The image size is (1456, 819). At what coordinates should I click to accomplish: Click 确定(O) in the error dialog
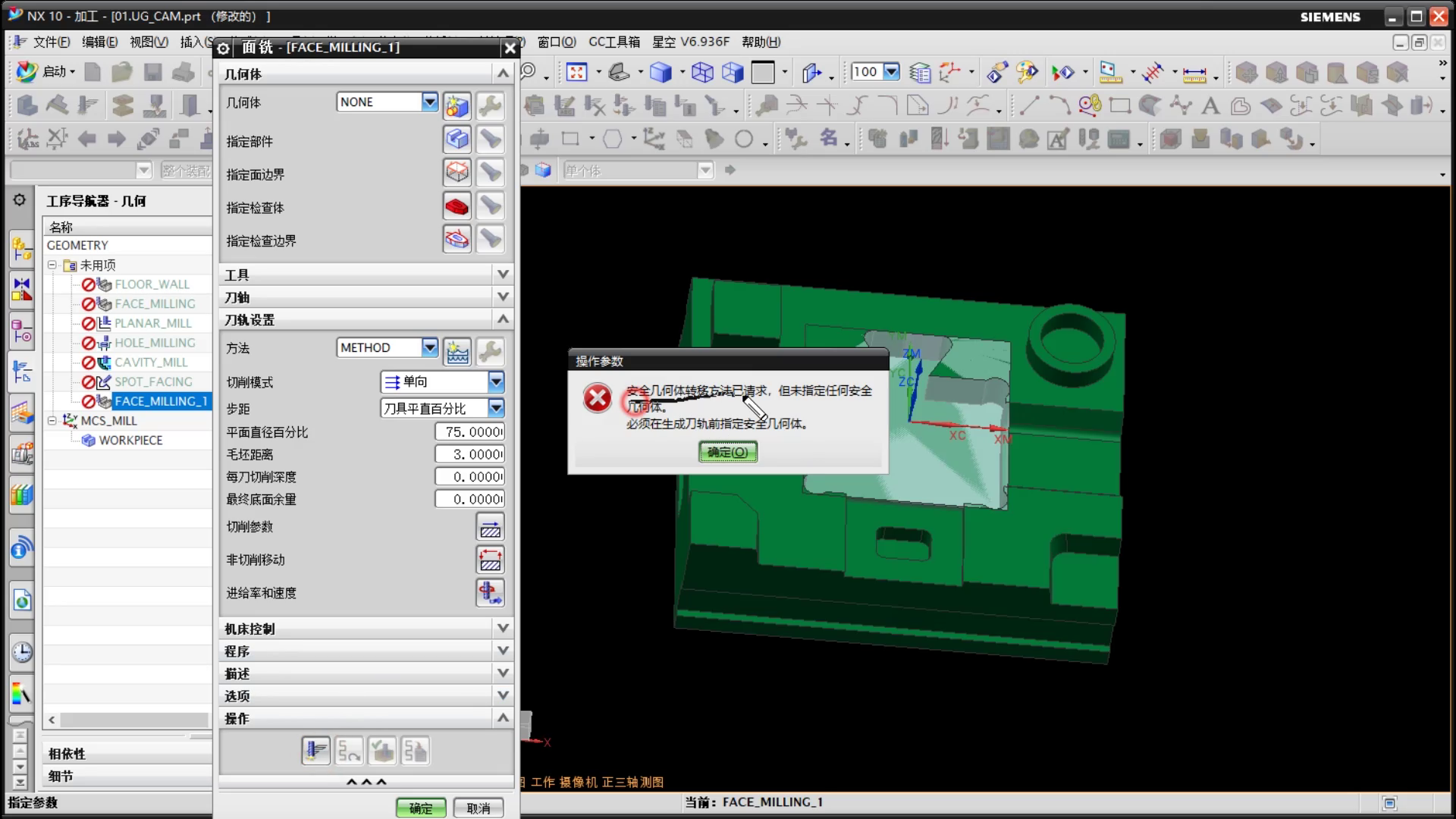pyautogui.click(x=727, y=452)
